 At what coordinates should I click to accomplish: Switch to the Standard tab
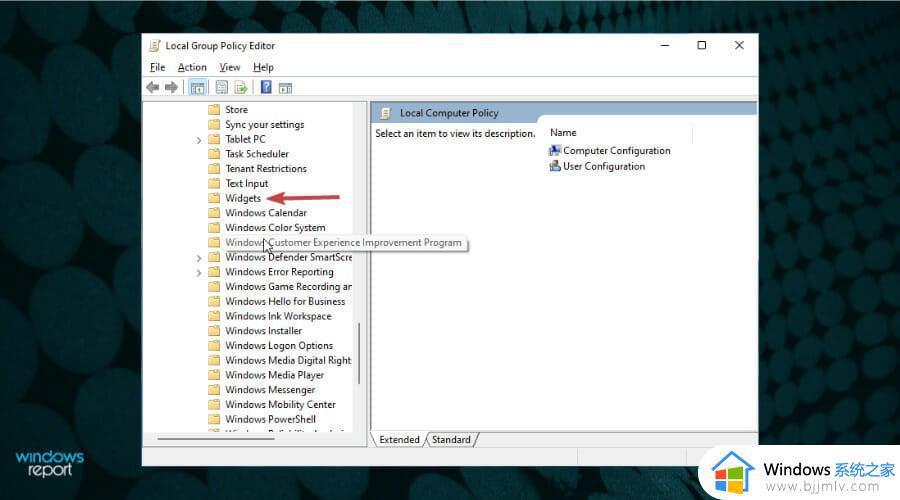[451, 439]
